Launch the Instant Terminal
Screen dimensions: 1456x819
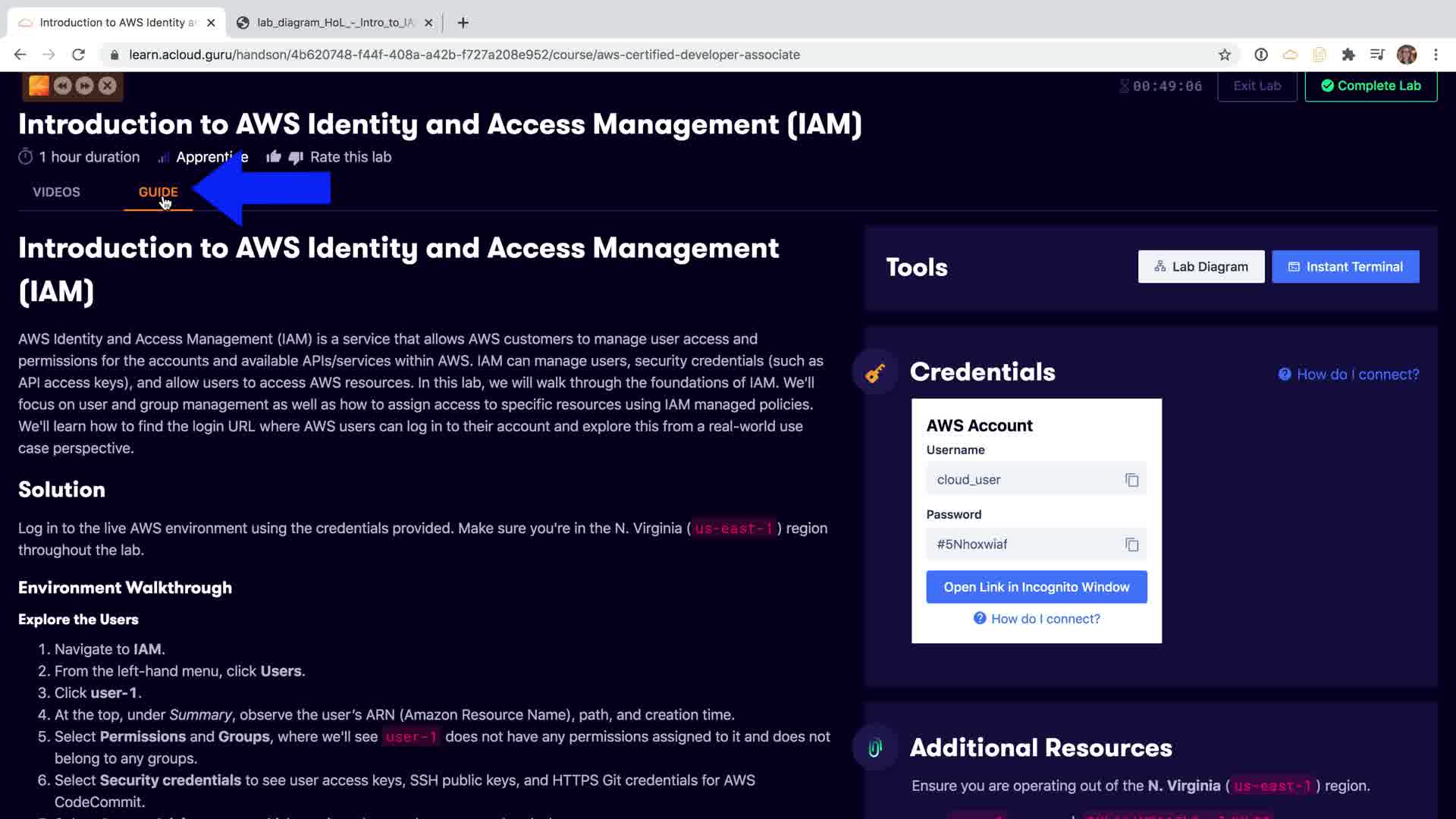pyautogui.click(x=1345, y=267)
